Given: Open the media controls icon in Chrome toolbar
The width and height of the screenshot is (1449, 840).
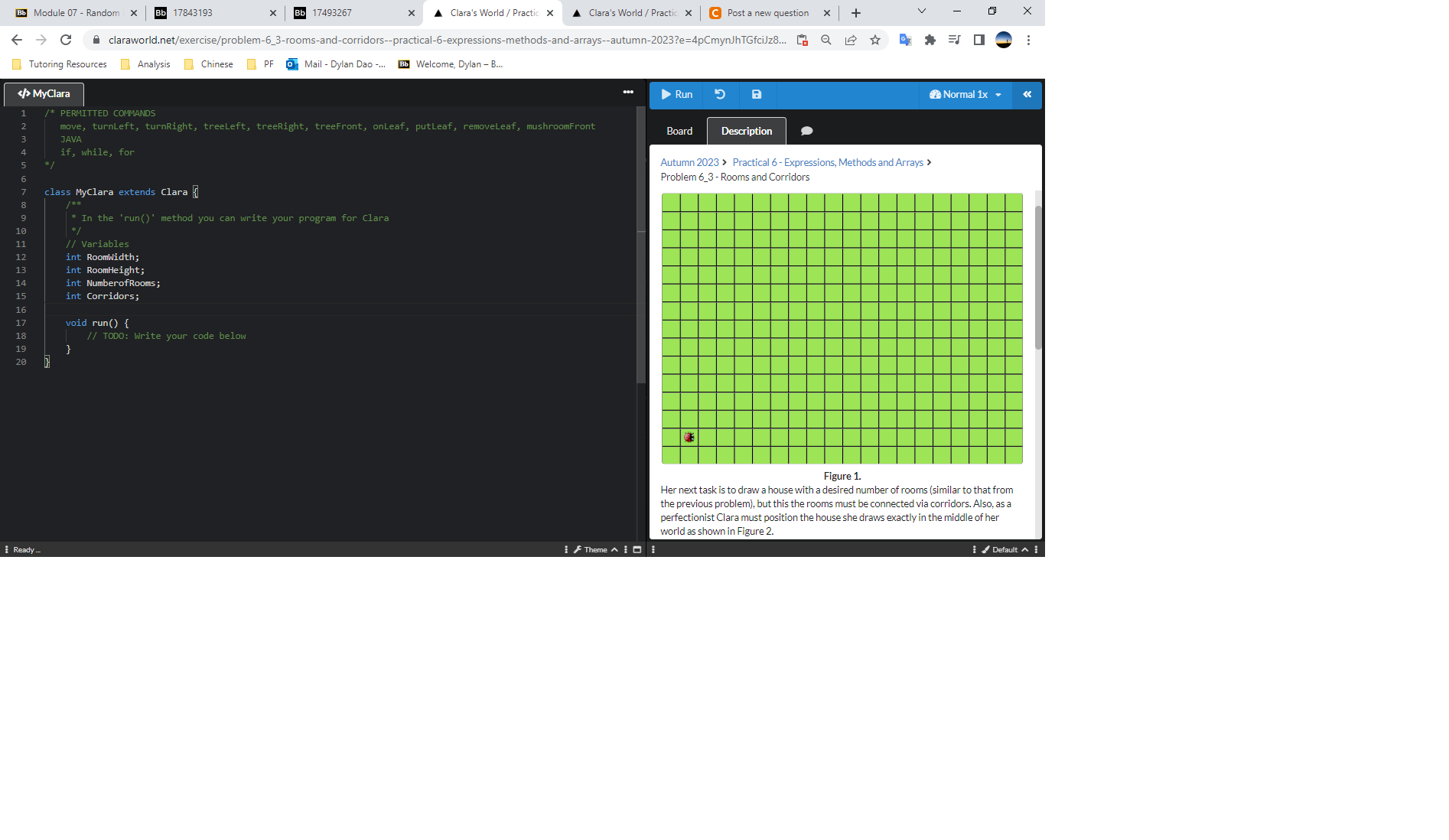Looking at the screenshot, I should coord(955,40).
